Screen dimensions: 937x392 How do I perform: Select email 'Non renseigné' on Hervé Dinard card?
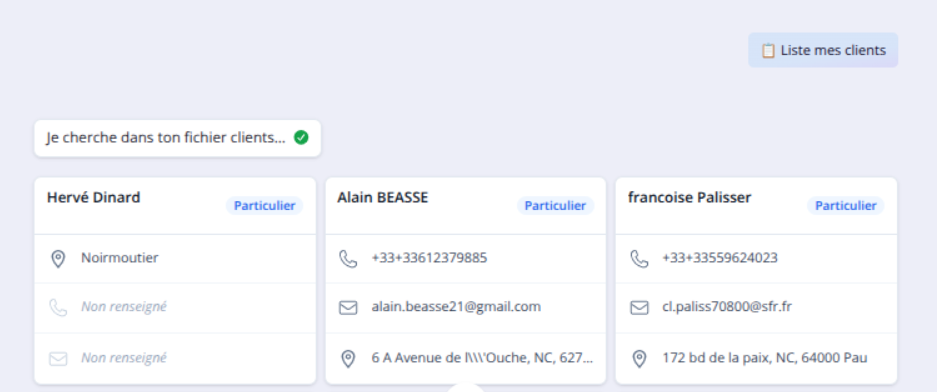(124, 358)
